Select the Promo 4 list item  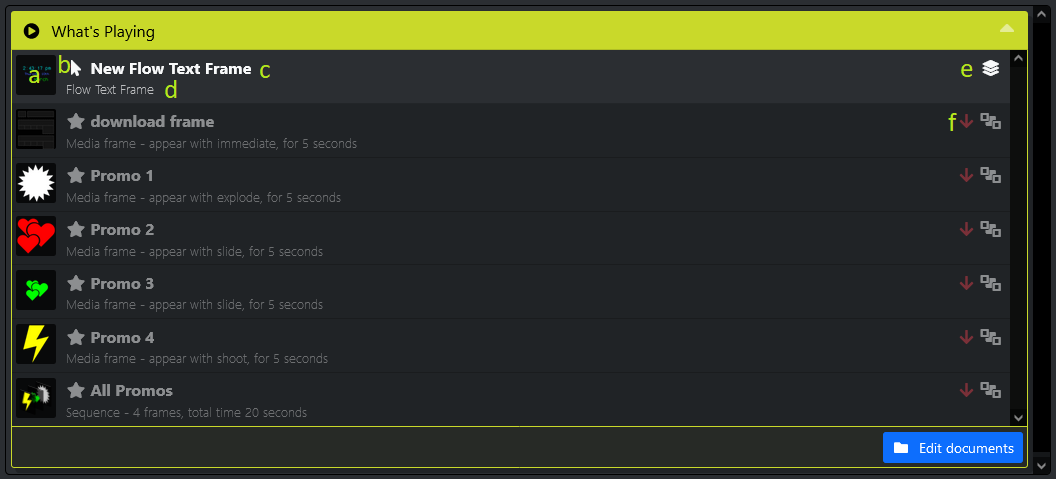point(500,346)
